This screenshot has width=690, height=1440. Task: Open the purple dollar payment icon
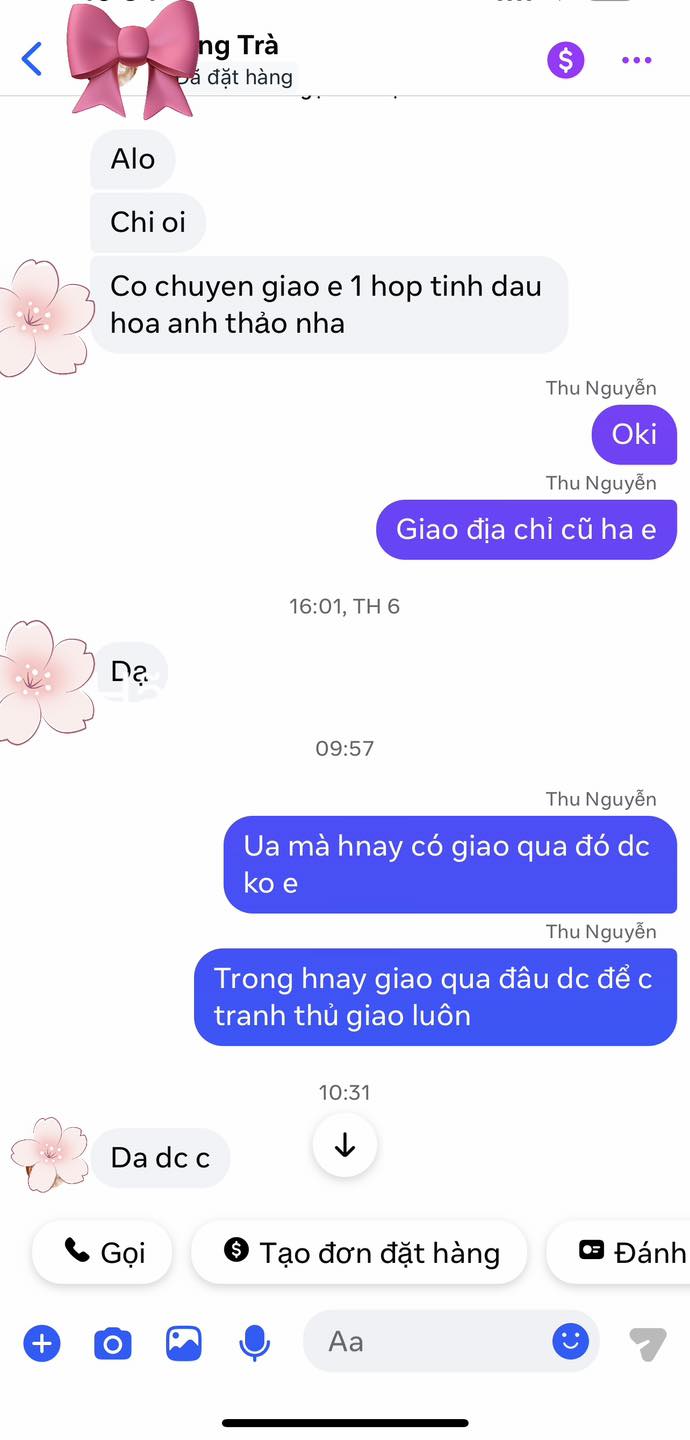[565, 60]
